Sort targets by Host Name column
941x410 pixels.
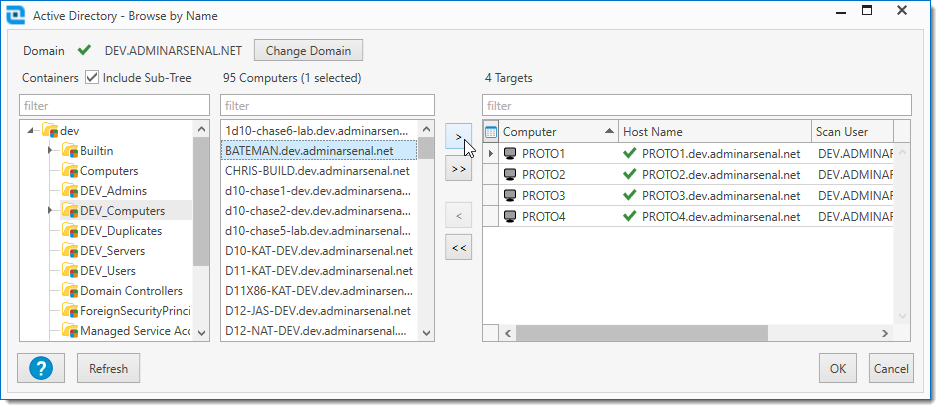(713, 132)
